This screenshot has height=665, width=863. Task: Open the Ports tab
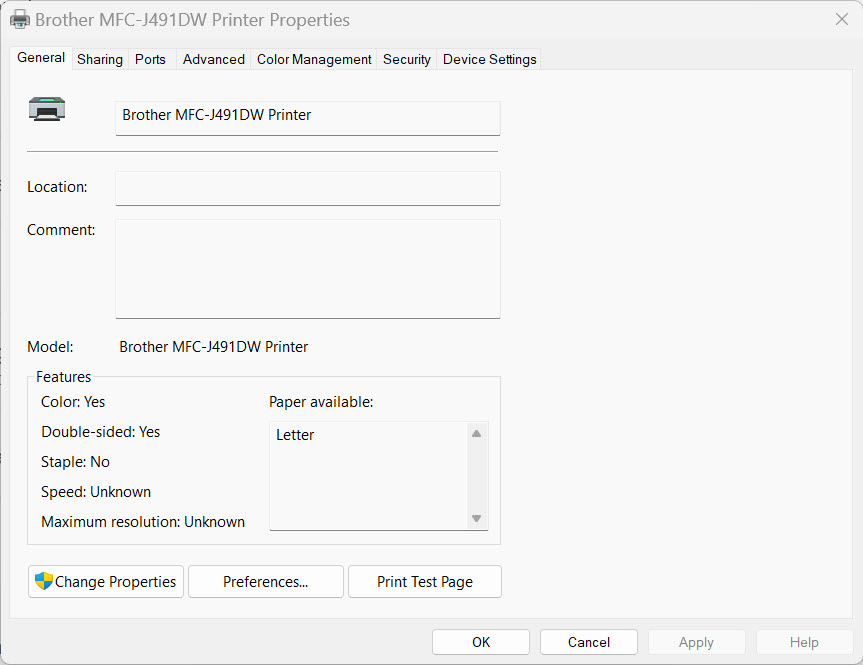point(150,59)
